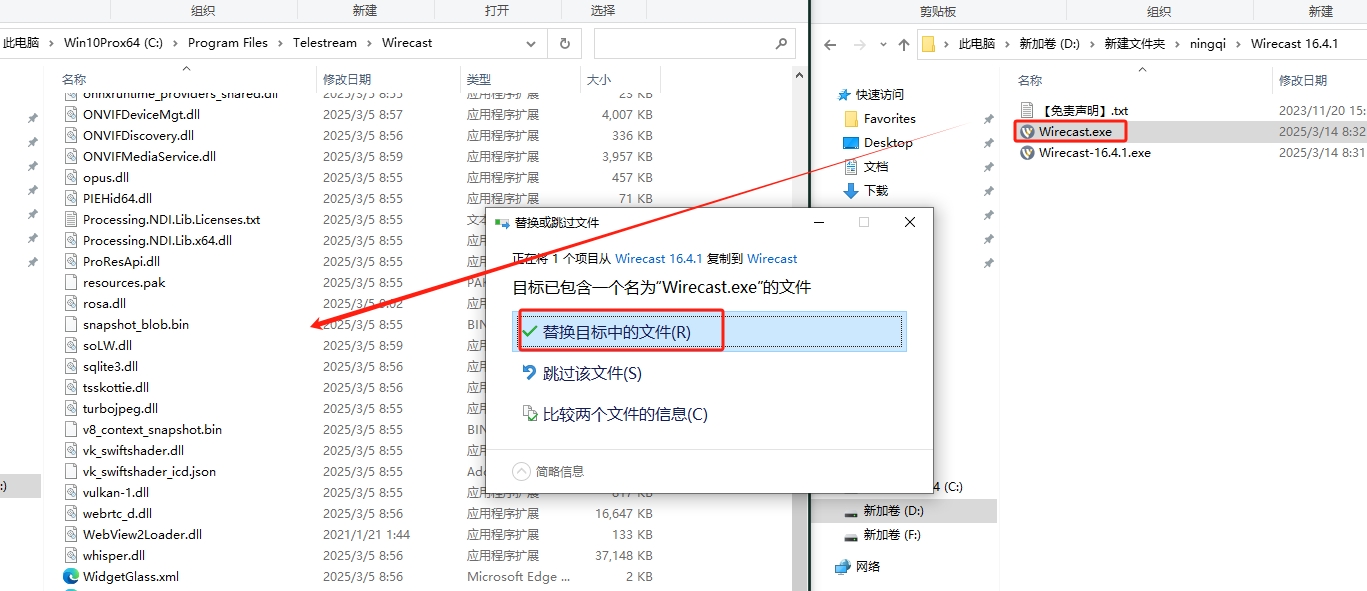Open 网络 in the navigation pane

pos(868,566)
